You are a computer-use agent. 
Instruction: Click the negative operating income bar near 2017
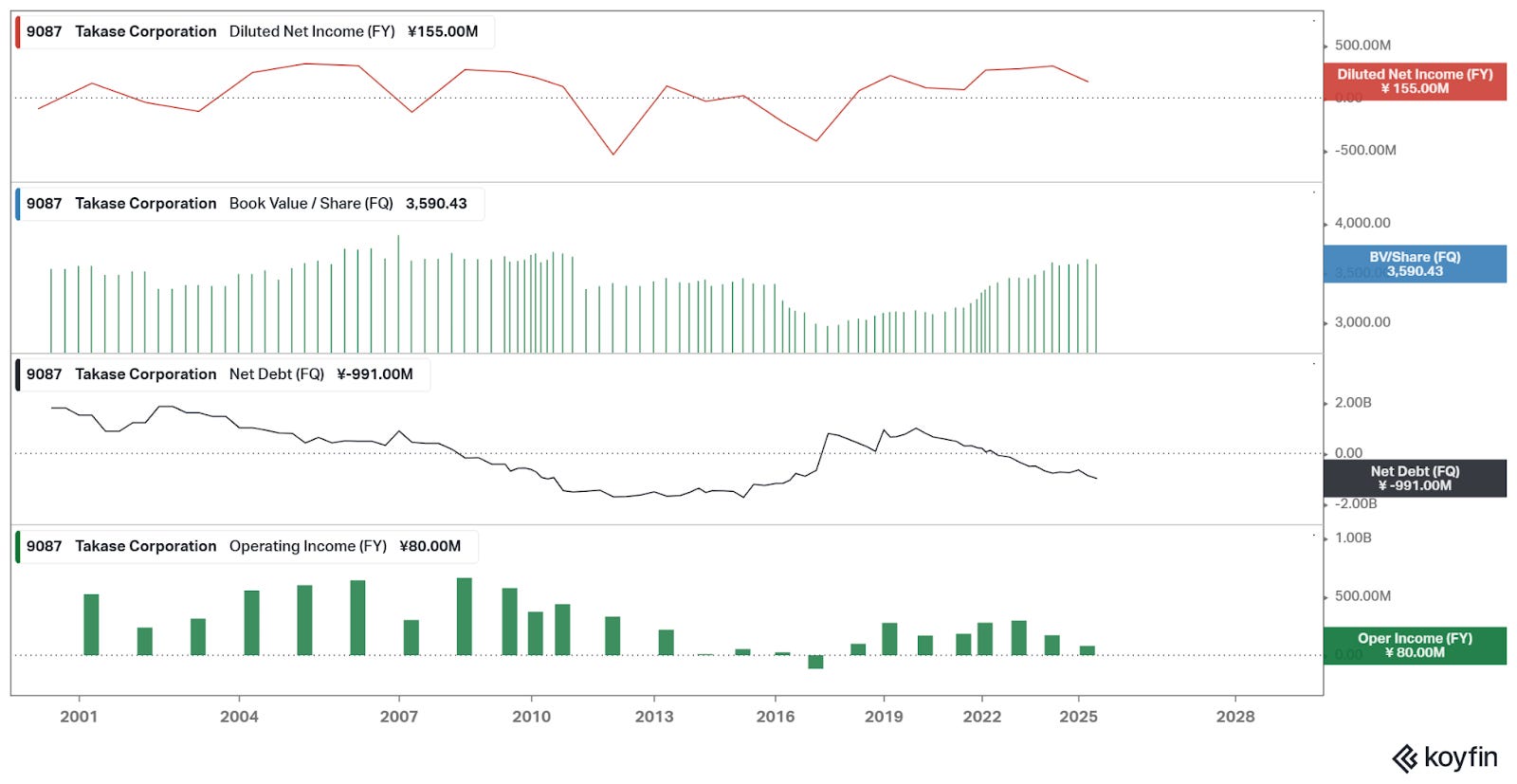click(815, 662)
